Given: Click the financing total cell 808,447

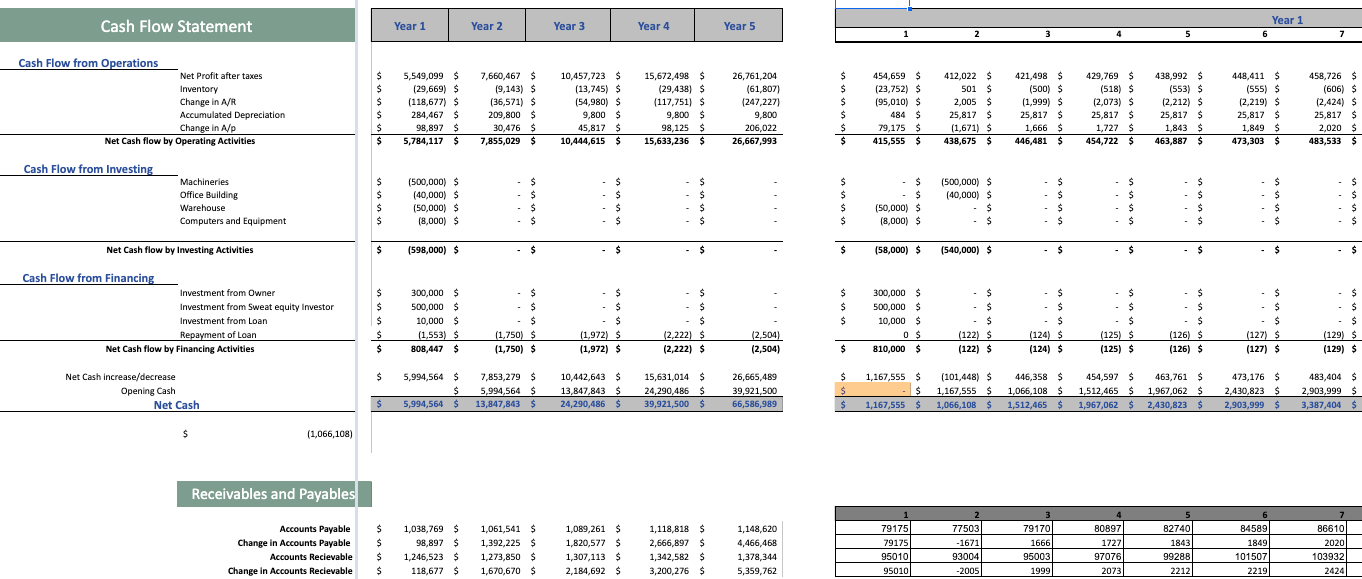Looking at the screenshot, I should pyautogui.click(x=427, y=349).
